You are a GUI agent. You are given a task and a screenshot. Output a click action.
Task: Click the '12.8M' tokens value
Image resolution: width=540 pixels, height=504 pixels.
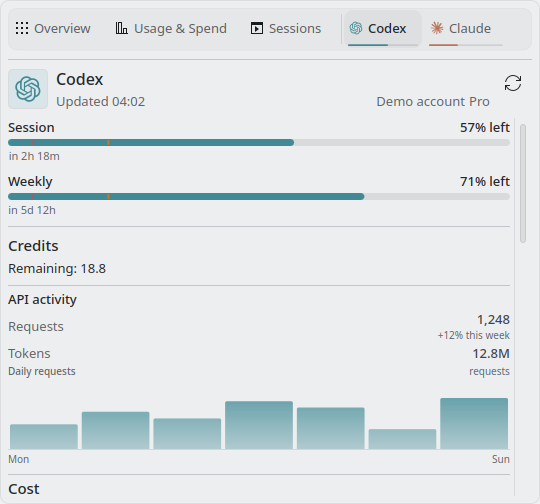491,353
